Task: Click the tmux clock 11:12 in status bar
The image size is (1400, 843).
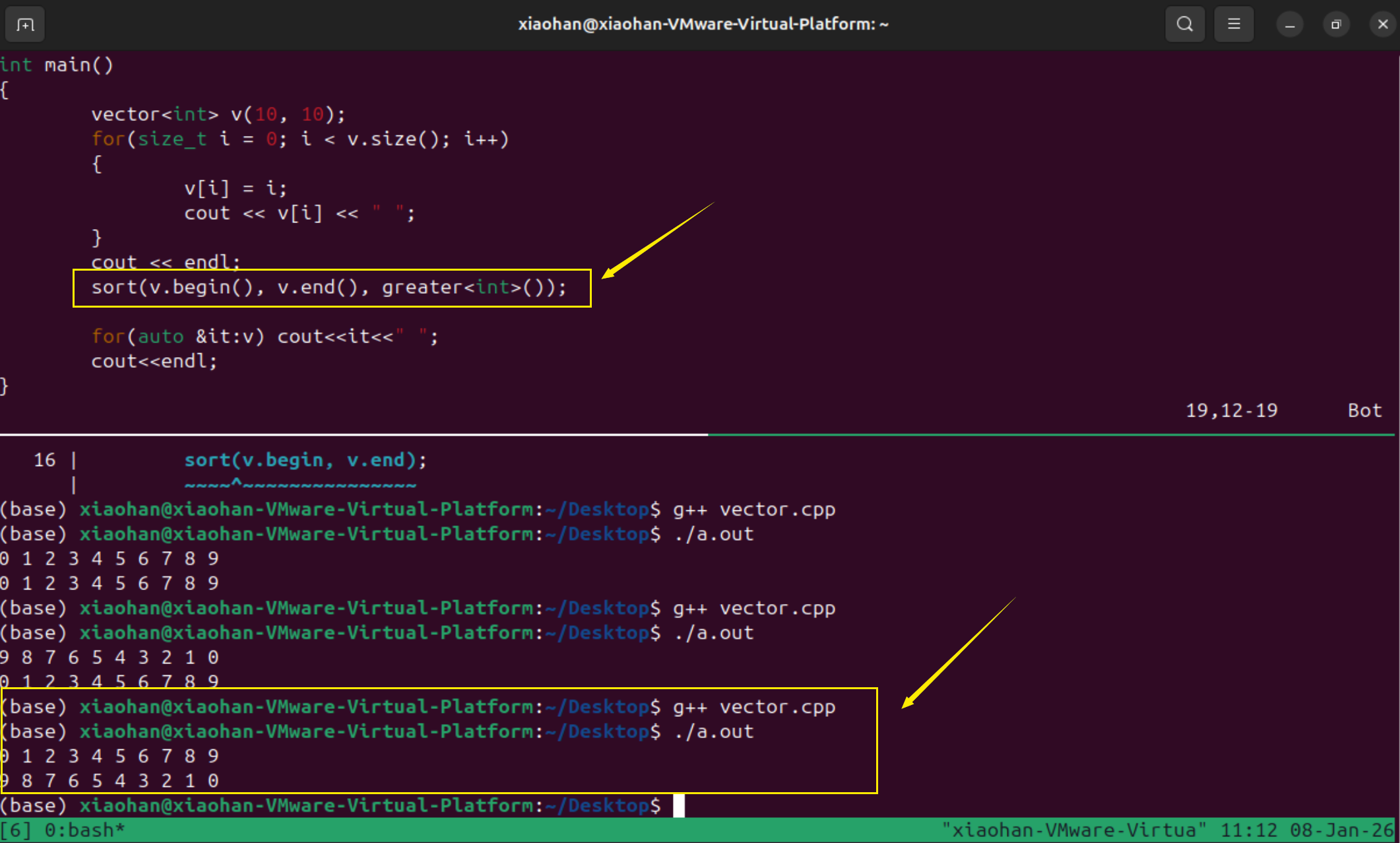Action: coord(1248,830)
